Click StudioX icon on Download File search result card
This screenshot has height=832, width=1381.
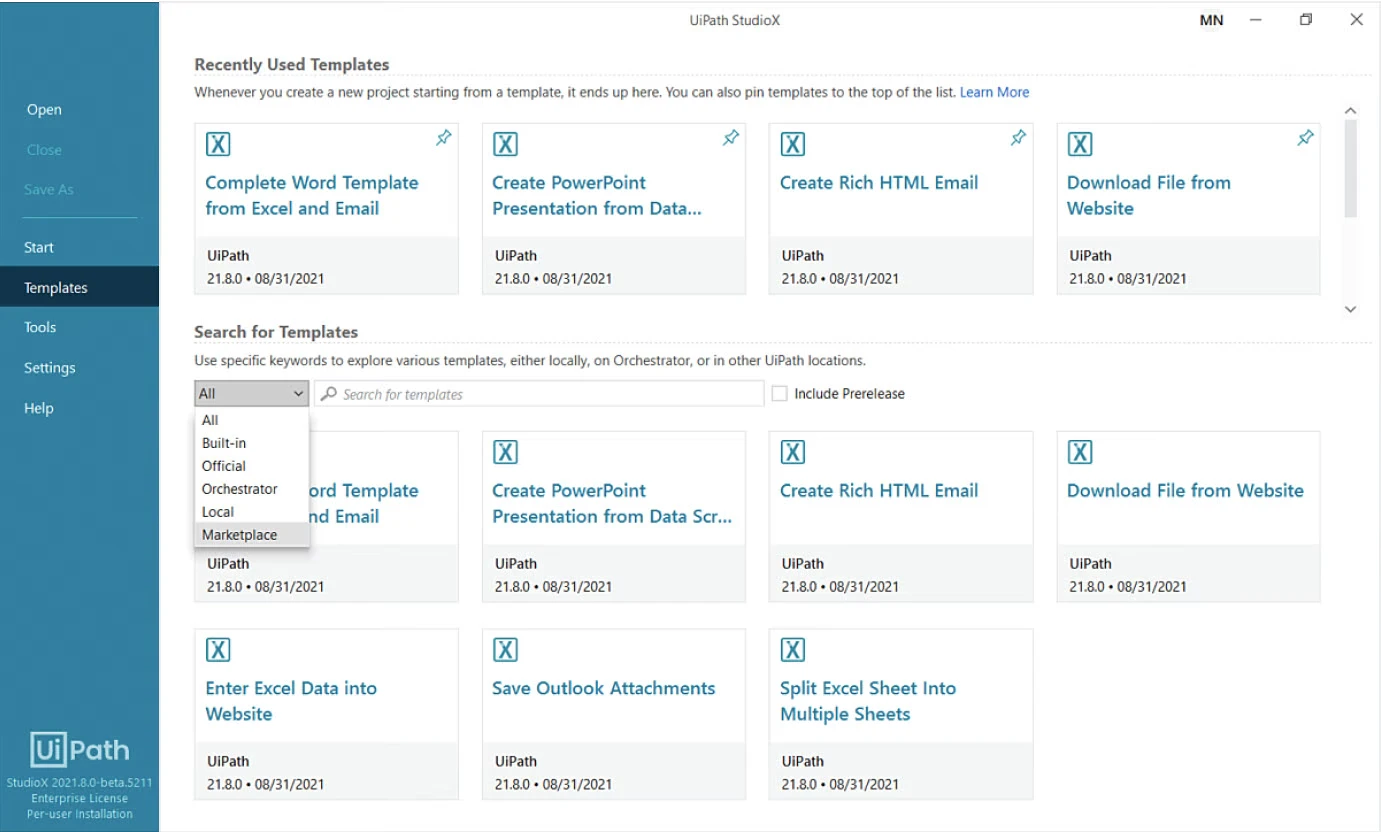[1079, 452]
